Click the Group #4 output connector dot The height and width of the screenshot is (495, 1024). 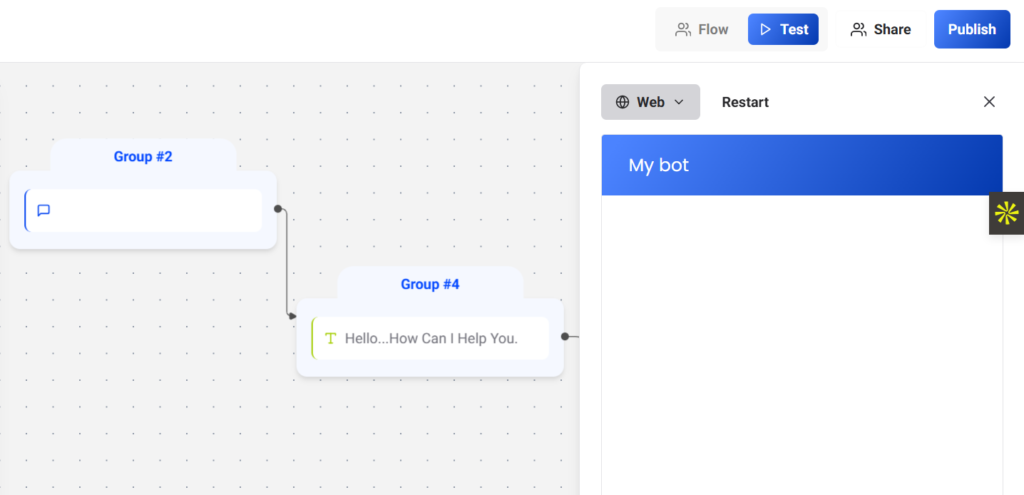(565, 337)
